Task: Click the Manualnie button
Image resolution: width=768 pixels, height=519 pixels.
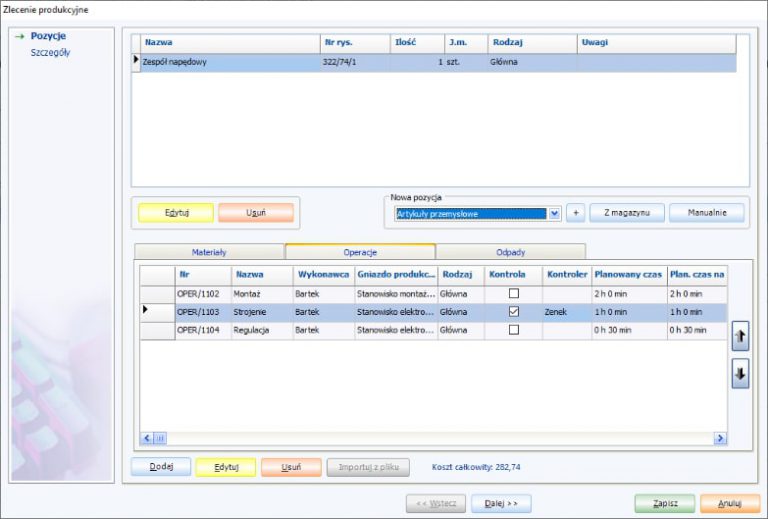Action: (707, 213)
